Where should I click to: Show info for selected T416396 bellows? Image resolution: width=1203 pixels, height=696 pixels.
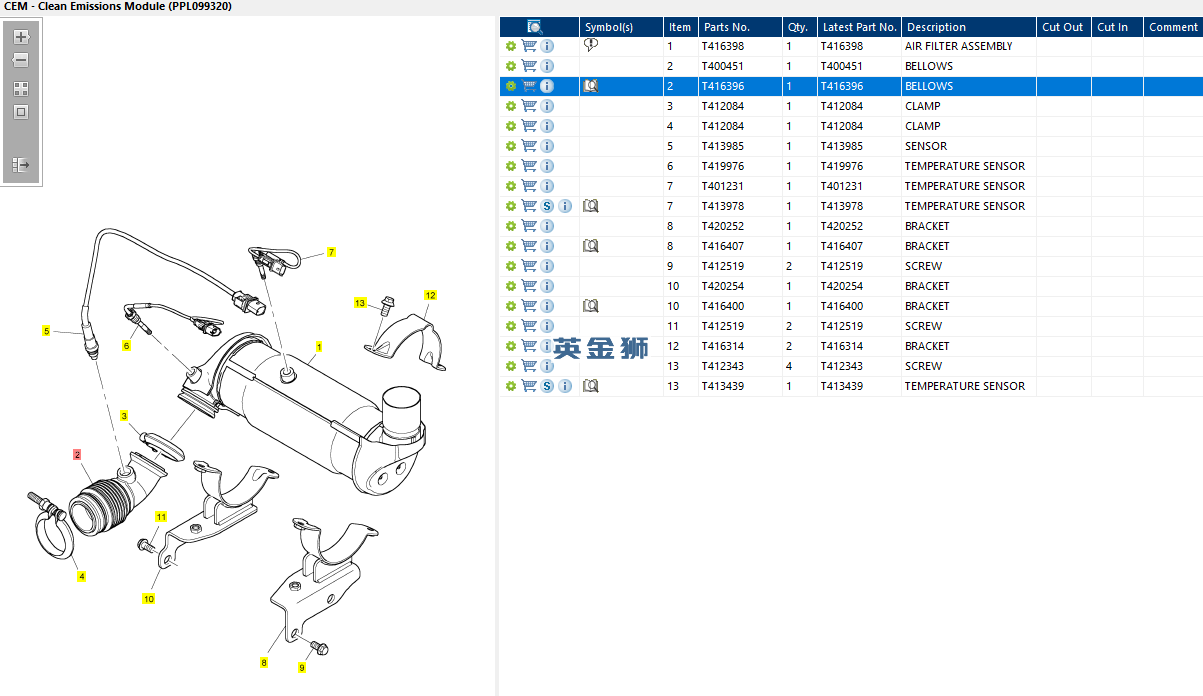547,86
